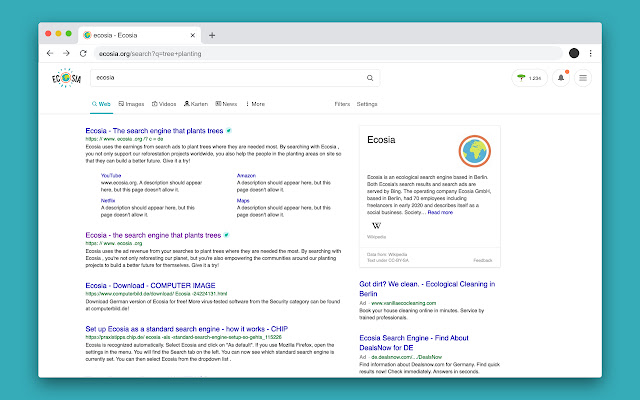Open the Filters options
The width and height of the screenshot is (640, 400).
pyautogui.click(x=342, y=104)
